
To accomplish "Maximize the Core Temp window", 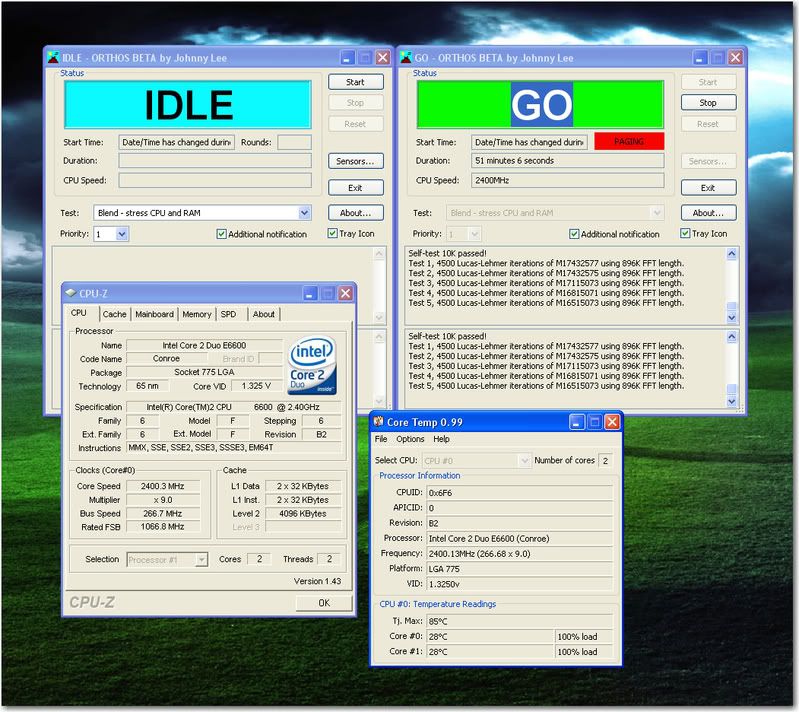I will (x=595, y=422).
